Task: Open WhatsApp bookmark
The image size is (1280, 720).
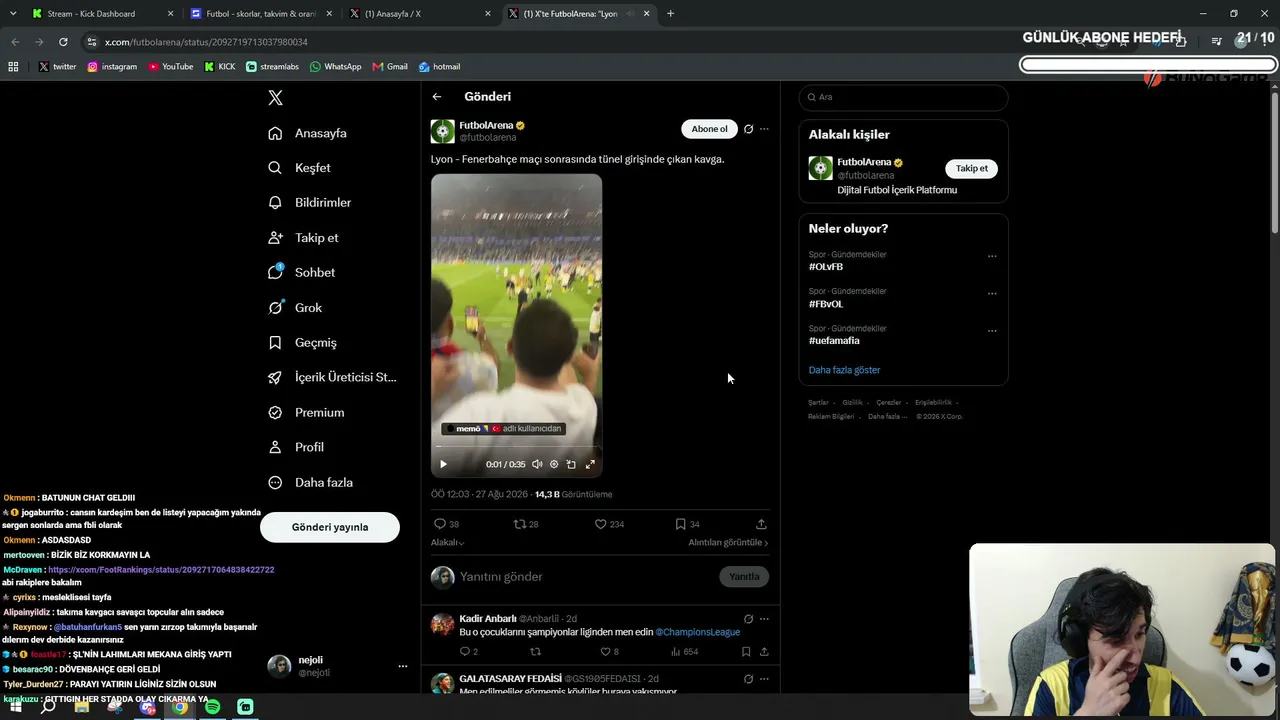Action: point(335,67)
